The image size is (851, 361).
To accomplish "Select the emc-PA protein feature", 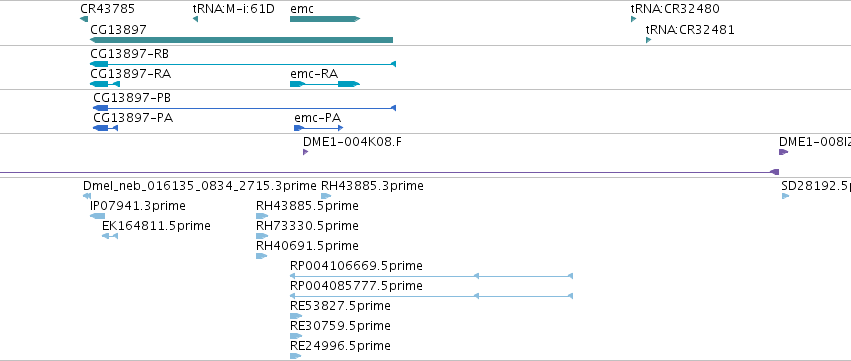I will (x=319, y=128).
